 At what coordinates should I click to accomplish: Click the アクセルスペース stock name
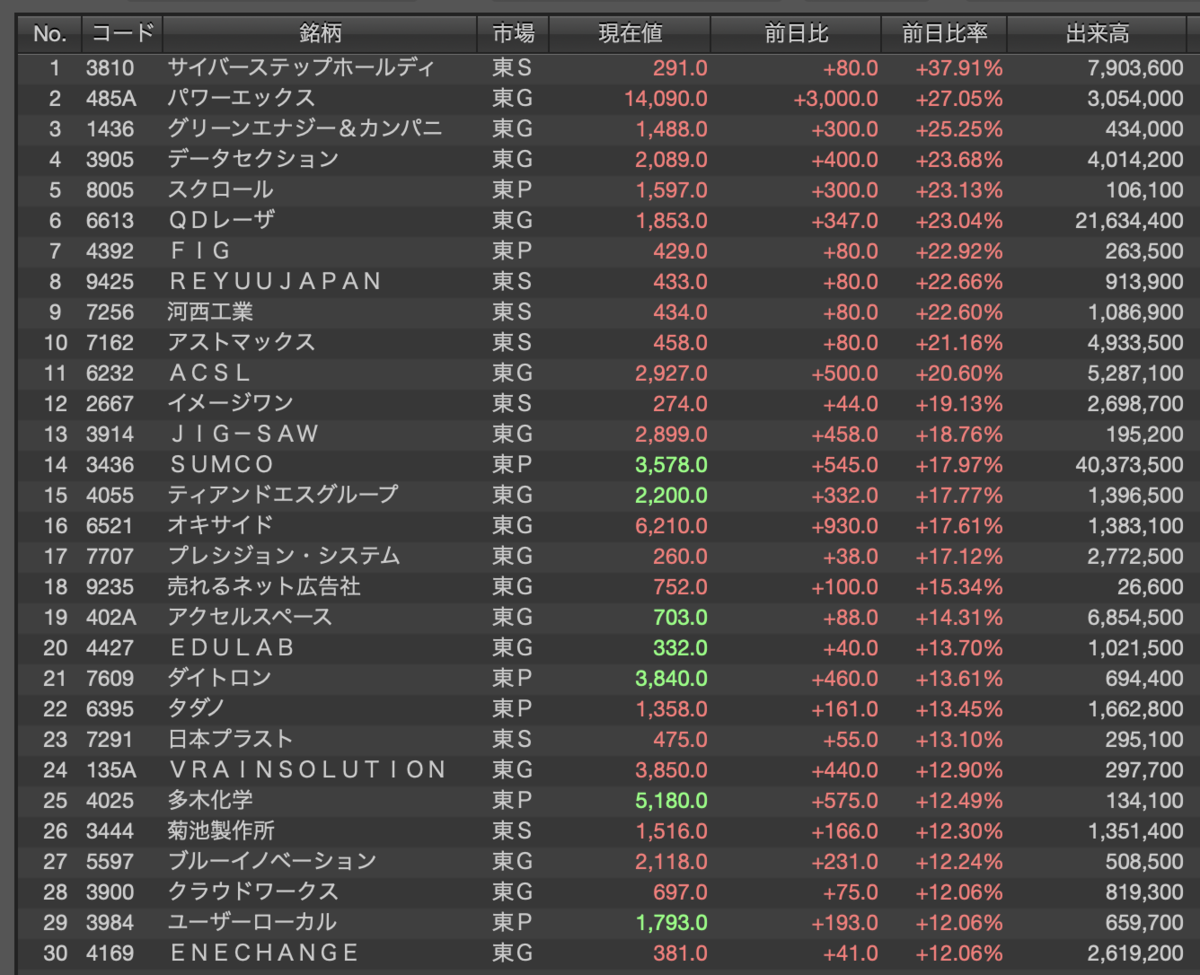pyautogui.click(x=250, y=617)
